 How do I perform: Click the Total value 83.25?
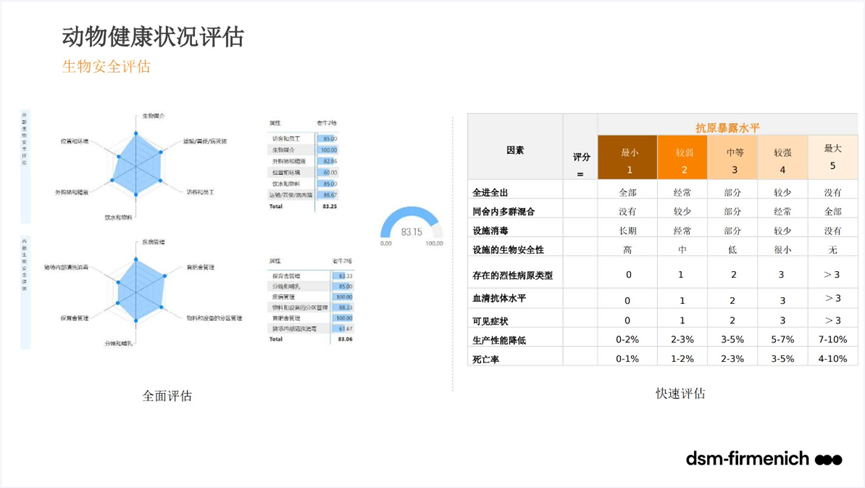[x=330, y=206]
